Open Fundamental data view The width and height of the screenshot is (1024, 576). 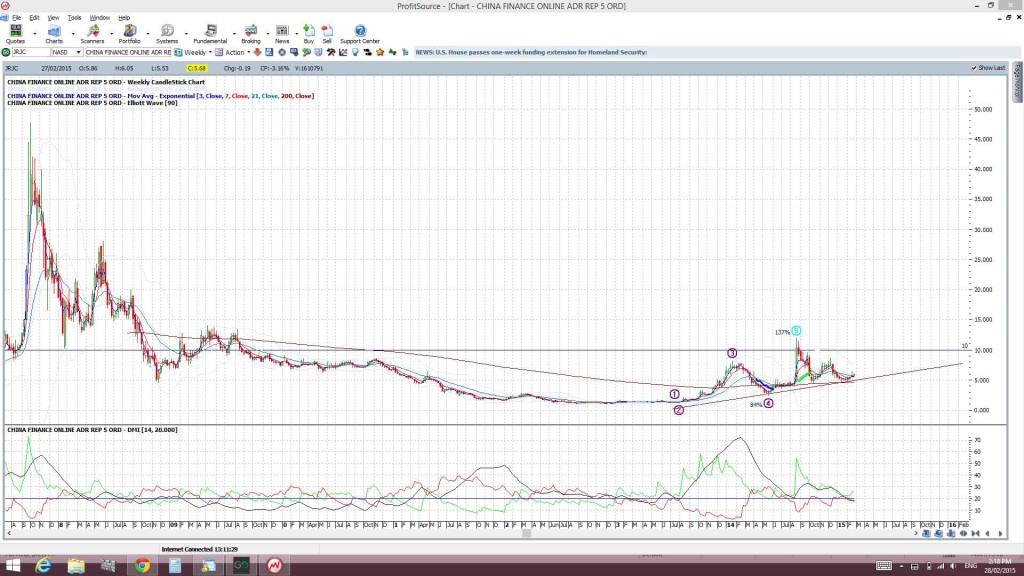coord(210,34)
